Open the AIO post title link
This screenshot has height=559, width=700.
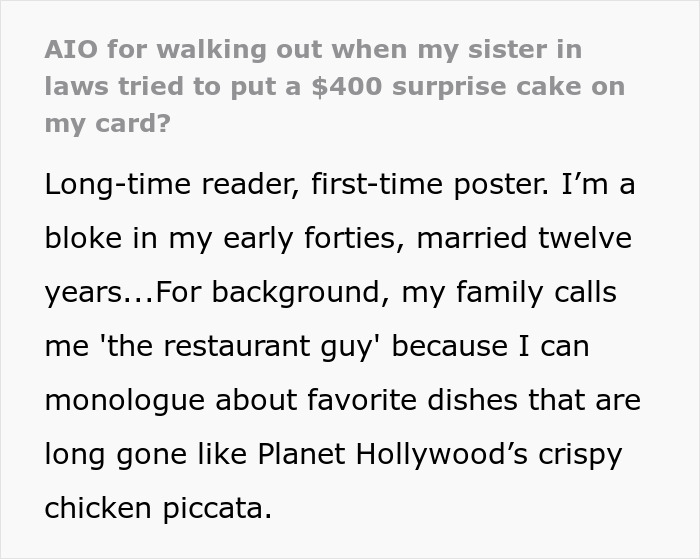[x=335, y=87]
